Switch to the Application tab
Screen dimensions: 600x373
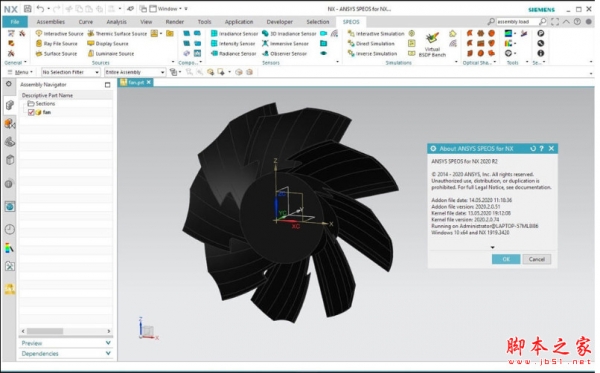239,22
